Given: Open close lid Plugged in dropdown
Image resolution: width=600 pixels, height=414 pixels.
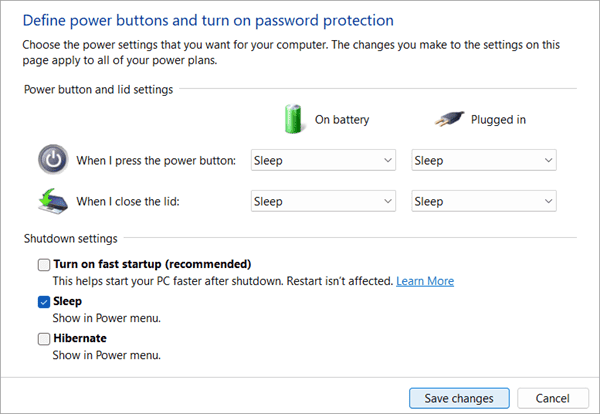Looking at the screenshot, I should pyautogui.click(x=484, y=201).
